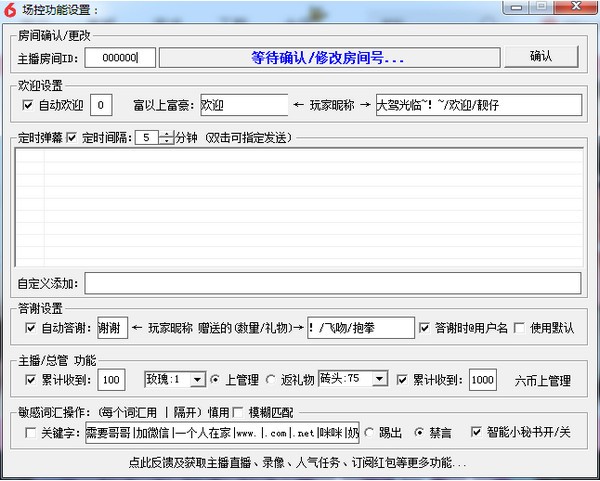Toggle the 自动答谢 checkbox
The height and width of the screenshot is (481, 600).
(30, 328)
